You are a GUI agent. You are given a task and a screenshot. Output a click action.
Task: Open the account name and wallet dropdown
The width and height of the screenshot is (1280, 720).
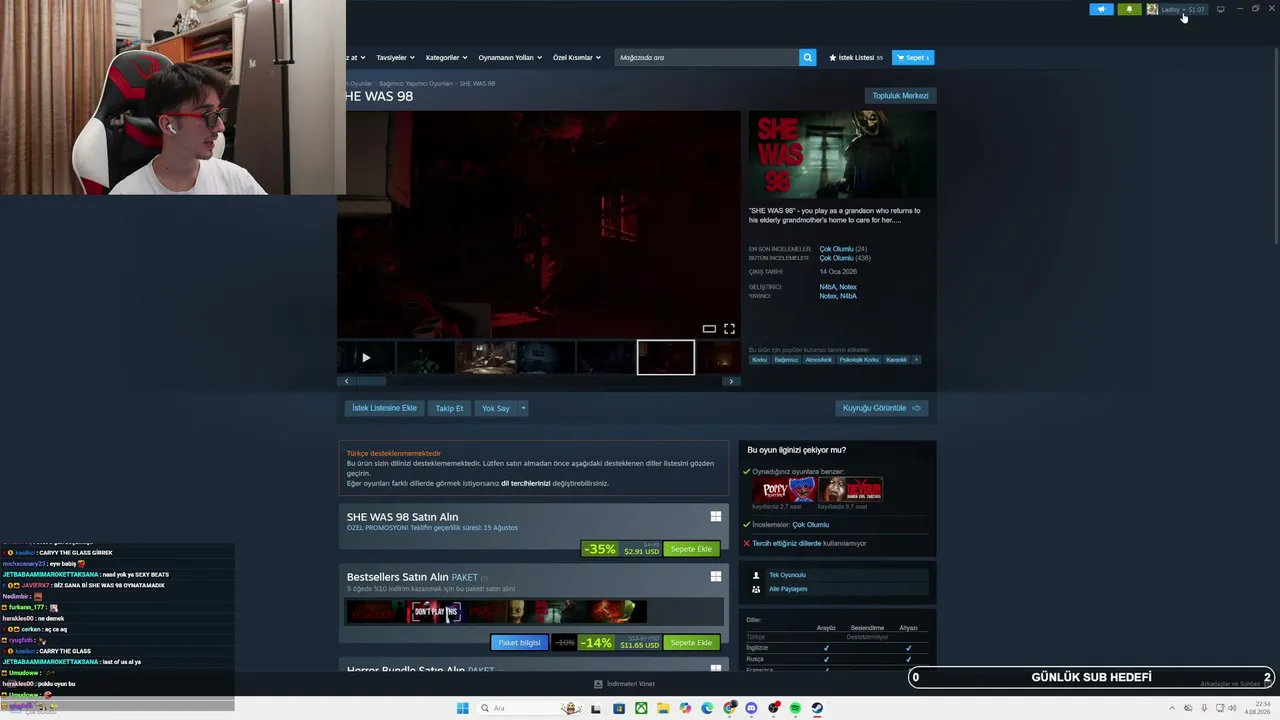click(x=1183, y=9)
